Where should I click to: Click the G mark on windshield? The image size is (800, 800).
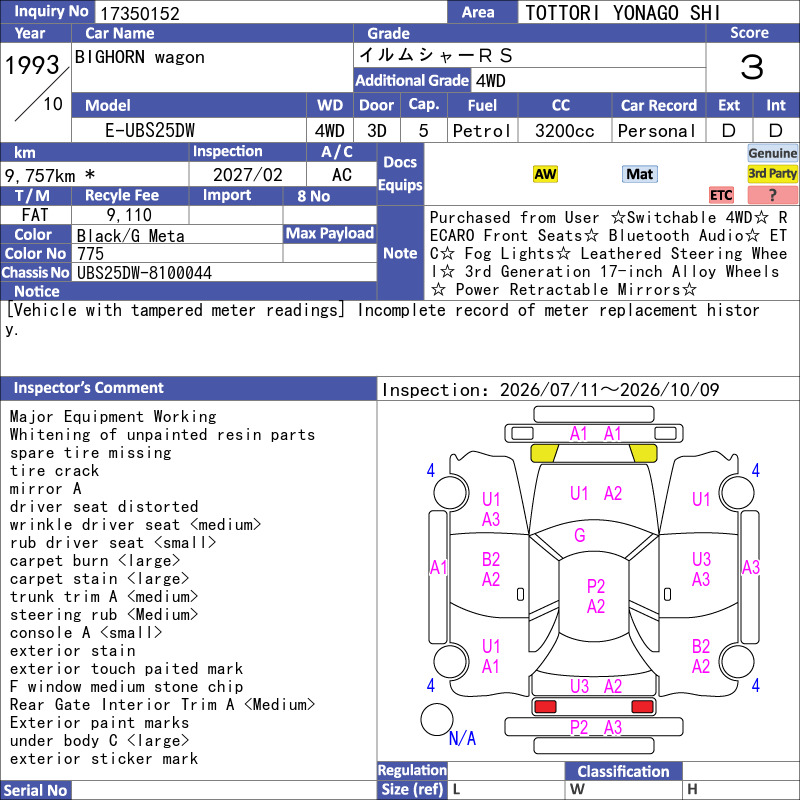(580, 535)
